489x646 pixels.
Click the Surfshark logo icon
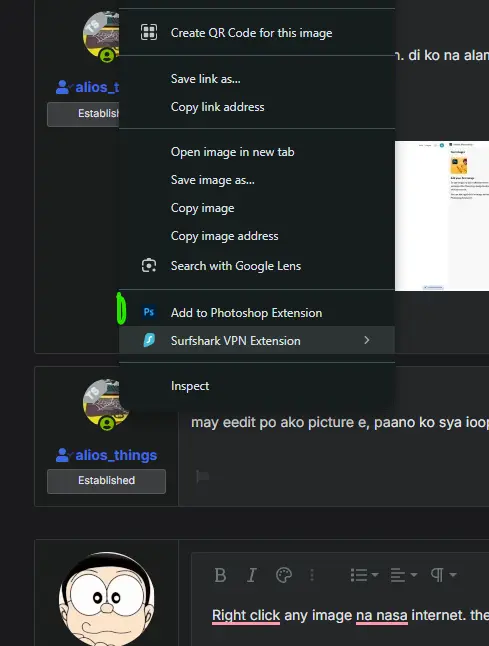pos(149,340)
